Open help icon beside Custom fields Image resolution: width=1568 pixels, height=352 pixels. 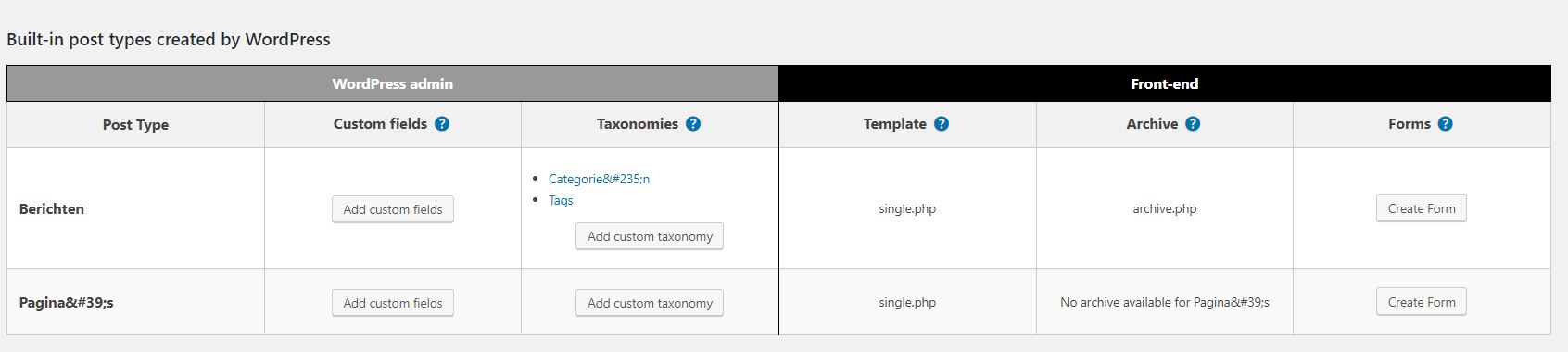pos(442,124)
